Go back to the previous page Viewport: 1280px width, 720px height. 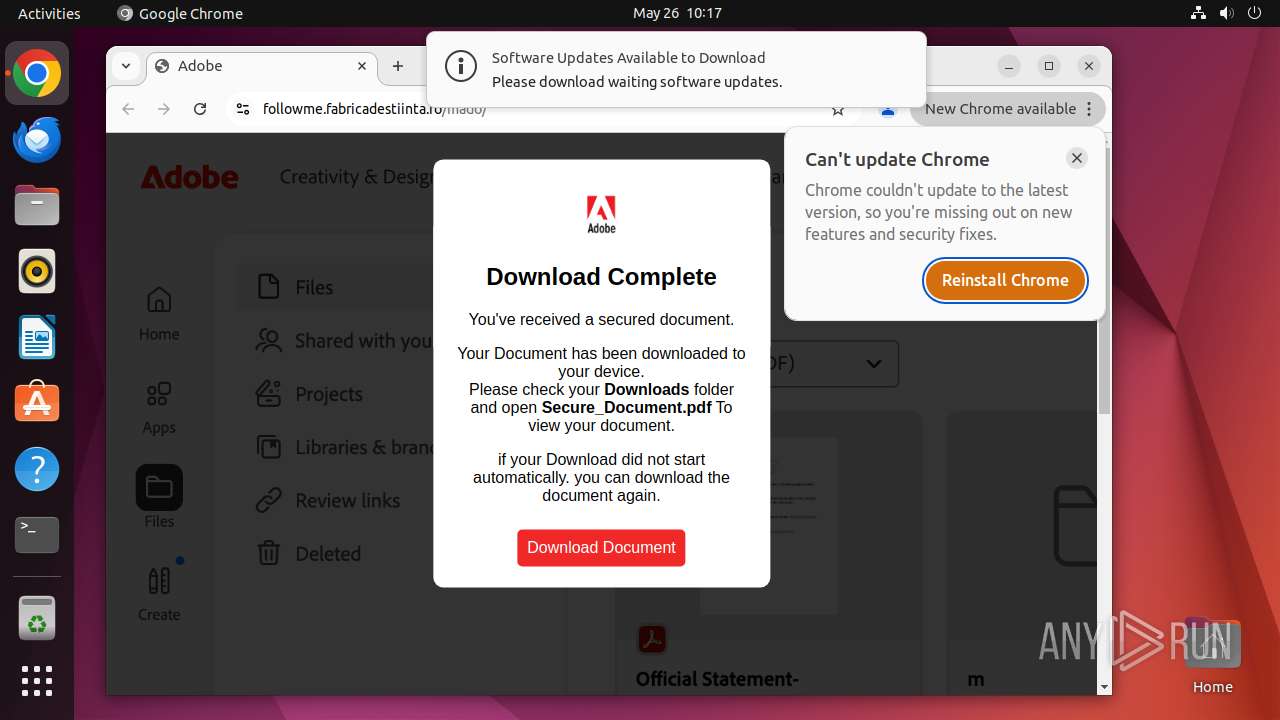point(128,109)
